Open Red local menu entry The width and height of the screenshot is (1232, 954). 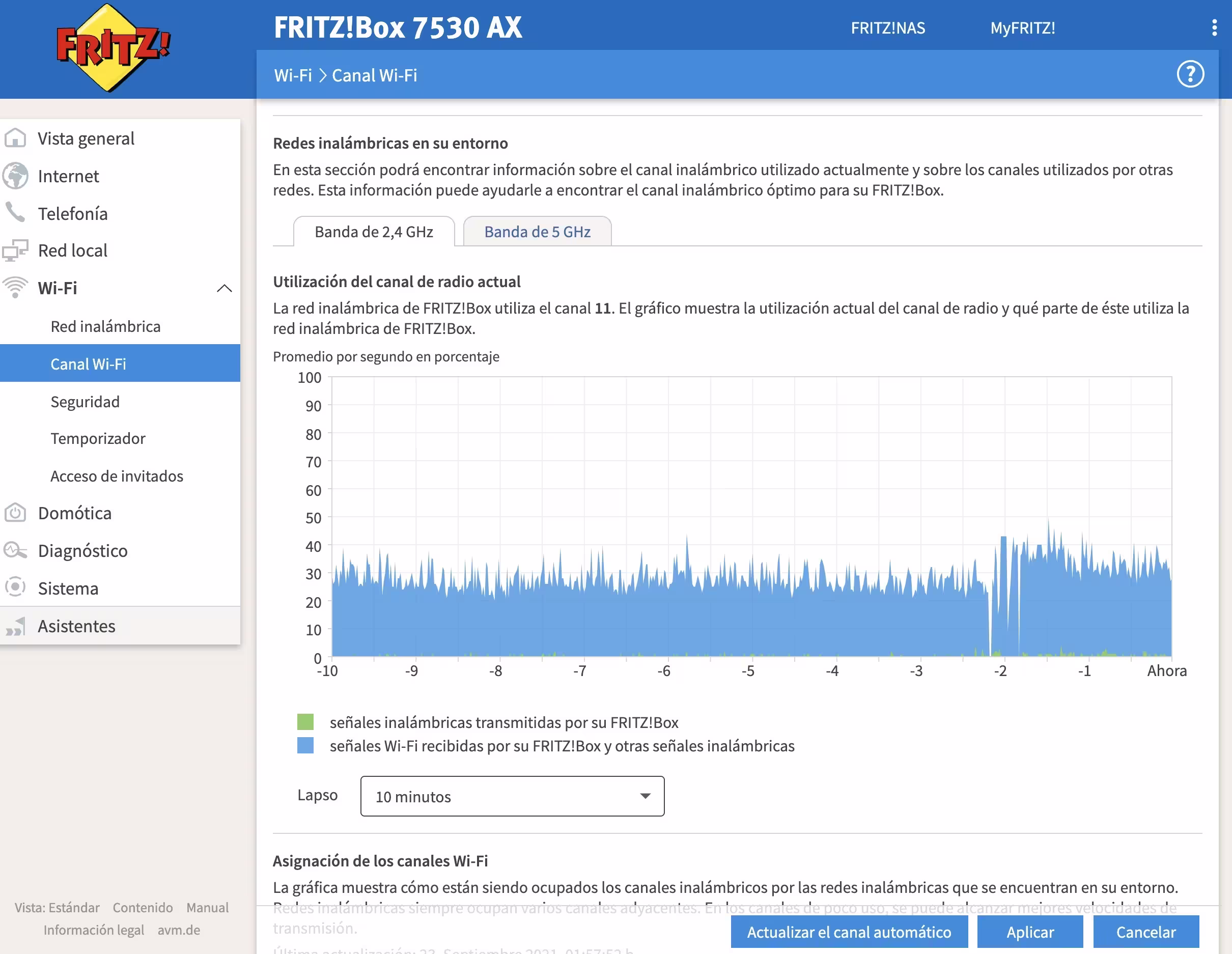tap(120, 250)
